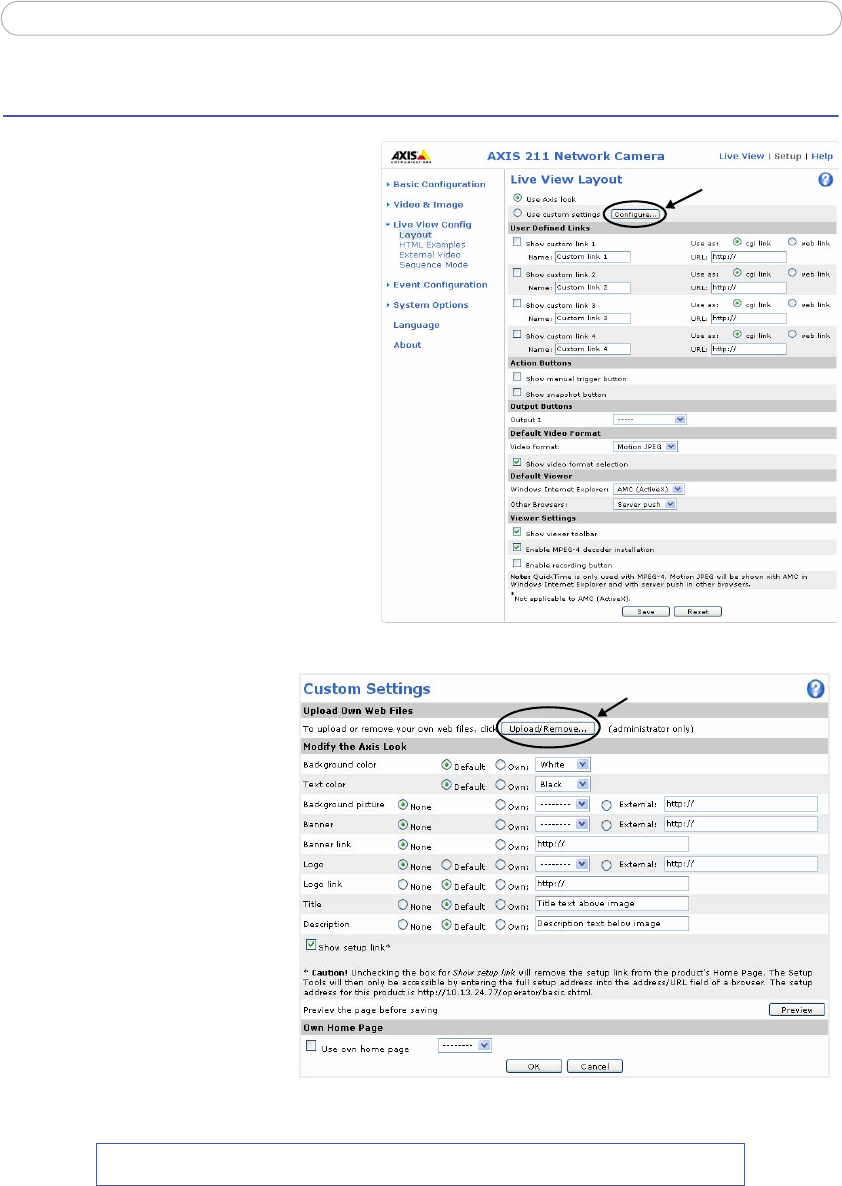This screenshot has height=1186, width=842.
Task: Click the Preview button
Action: tap(797, 1010)
